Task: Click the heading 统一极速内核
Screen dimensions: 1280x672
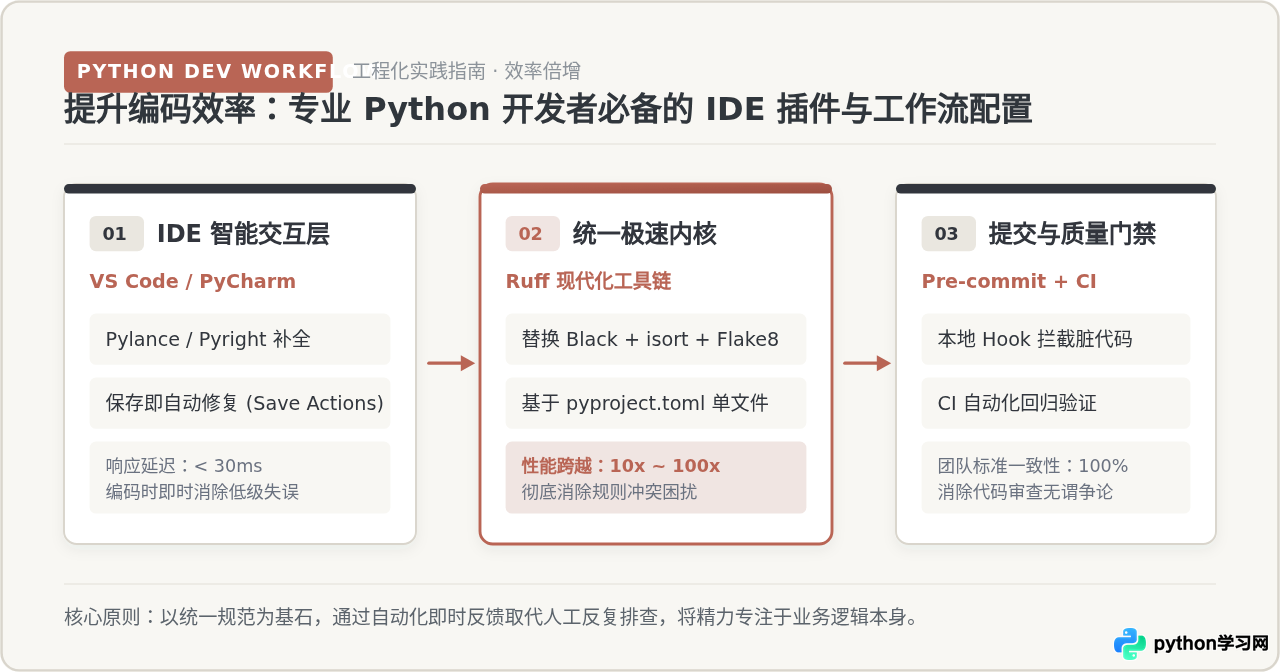Action: (644, 234)
